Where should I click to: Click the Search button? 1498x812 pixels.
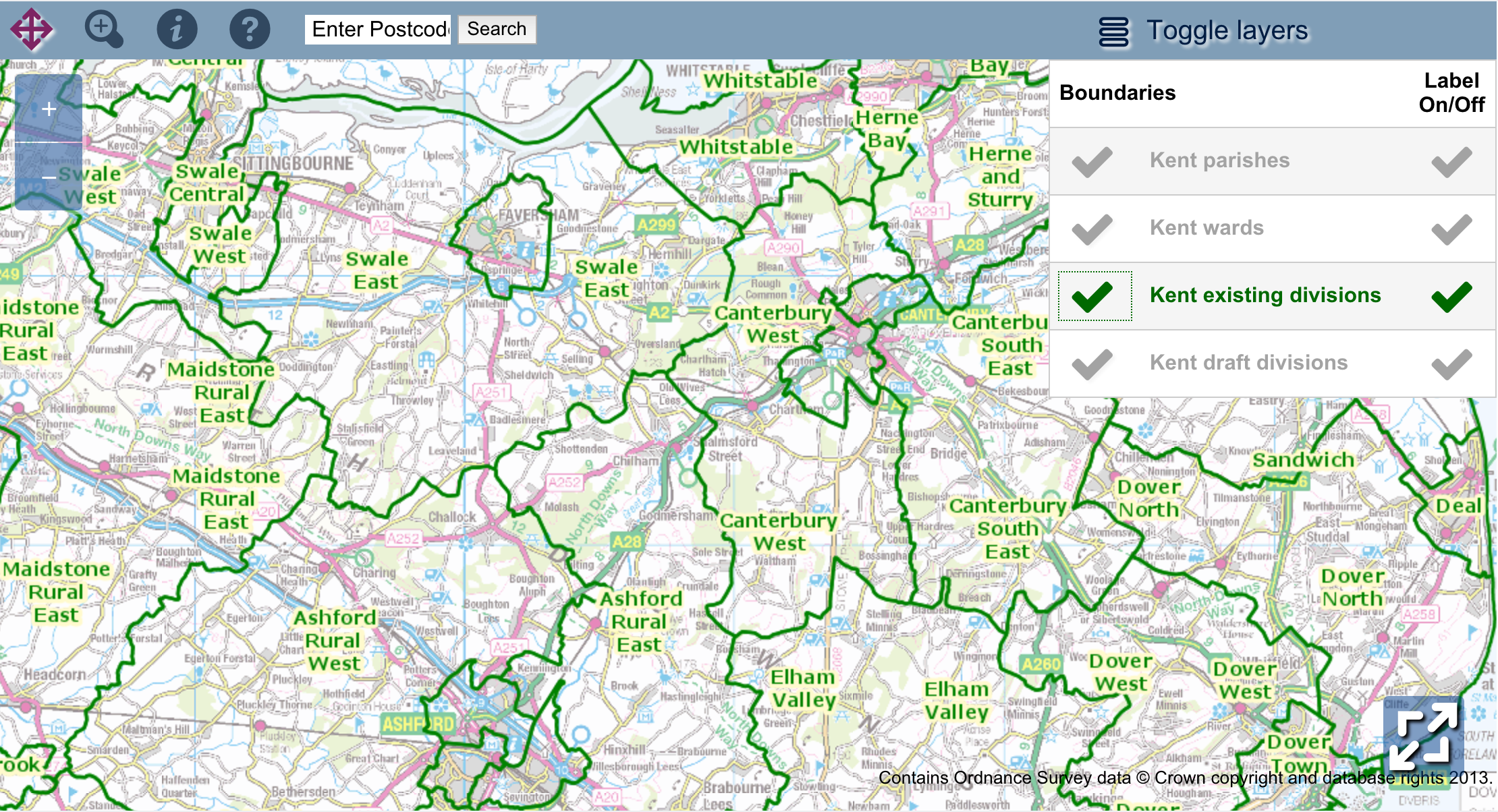tap(497, 29)
